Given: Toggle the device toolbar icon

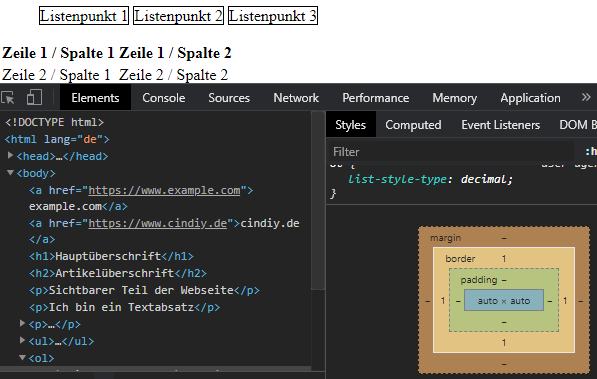Looking at the screenshot, I should click(x=34, y=98).
